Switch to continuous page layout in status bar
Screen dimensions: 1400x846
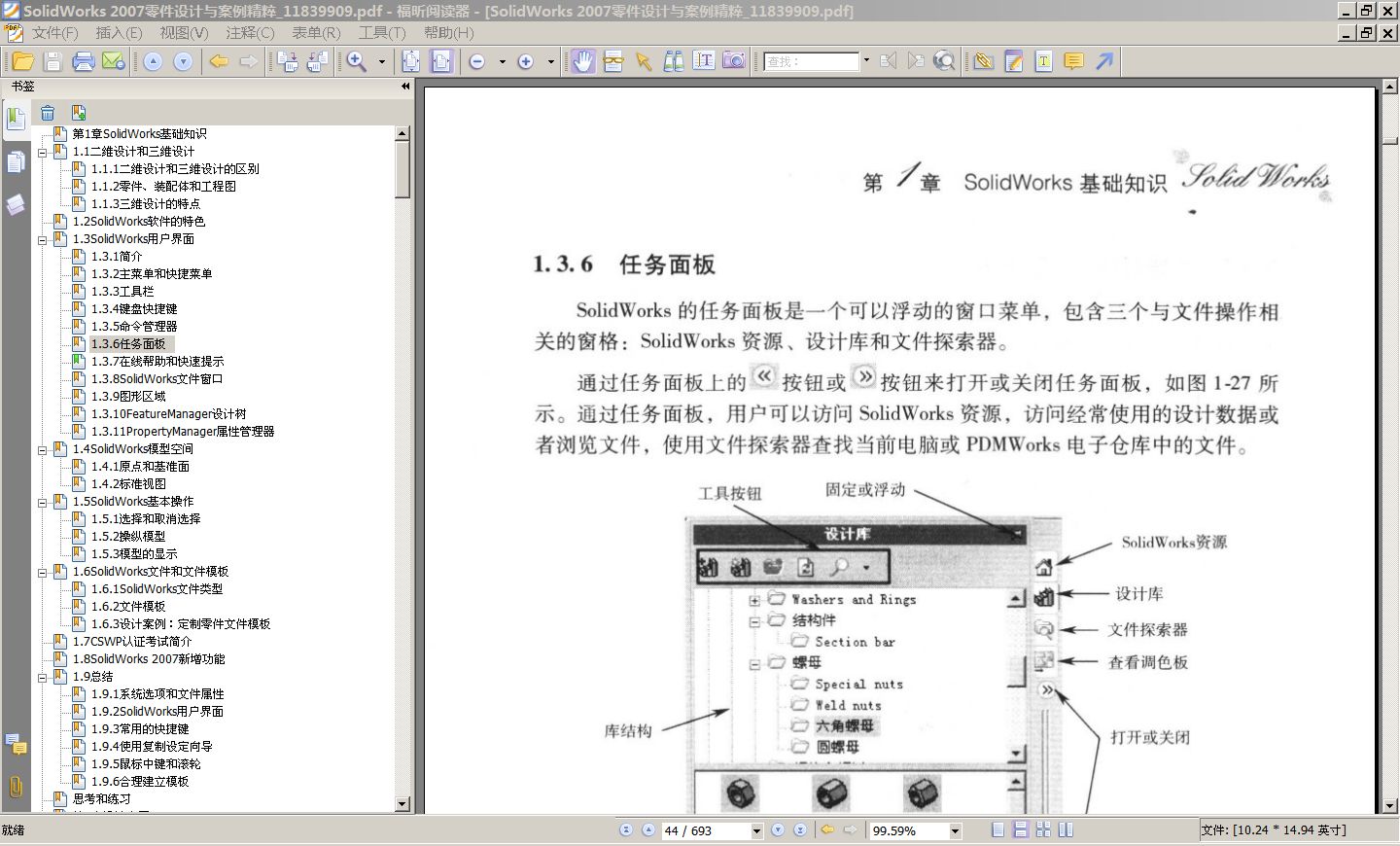pos(1020,829)
